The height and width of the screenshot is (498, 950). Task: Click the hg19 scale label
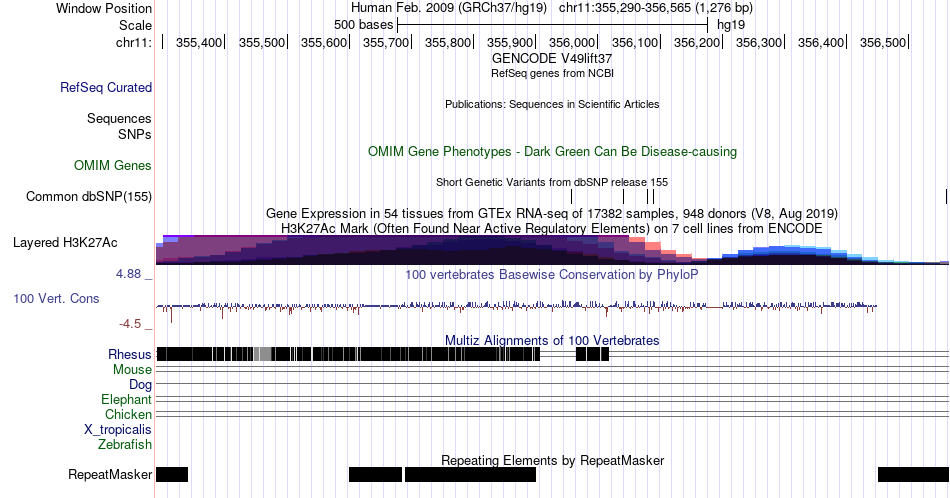click(x=731, y=25)
